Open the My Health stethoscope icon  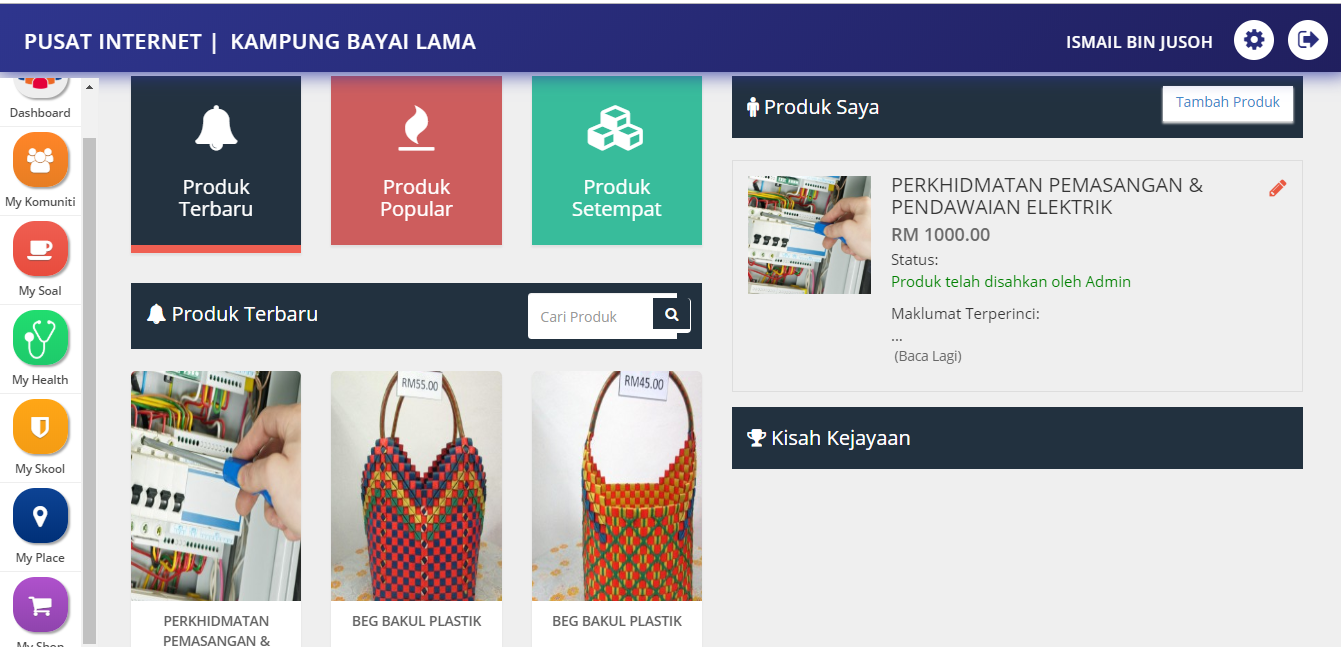41,338
